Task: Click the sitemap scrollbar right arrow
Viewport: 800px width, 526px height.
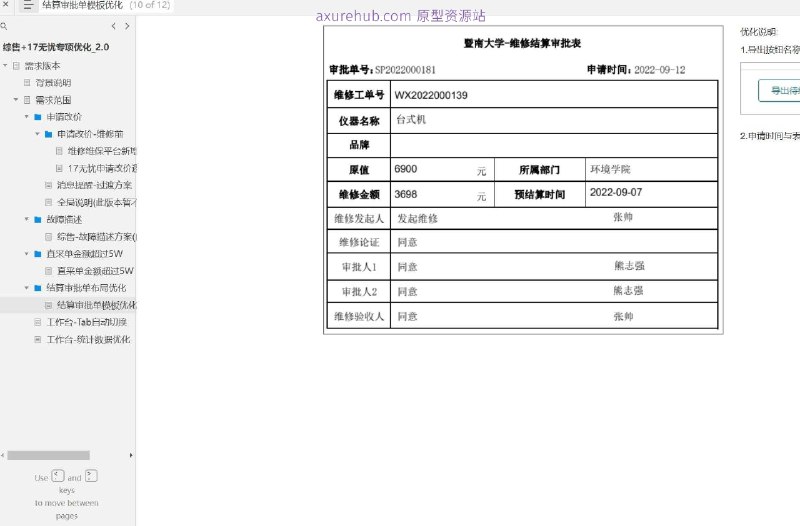Action: pyautogui.click(x=131, y=455)
